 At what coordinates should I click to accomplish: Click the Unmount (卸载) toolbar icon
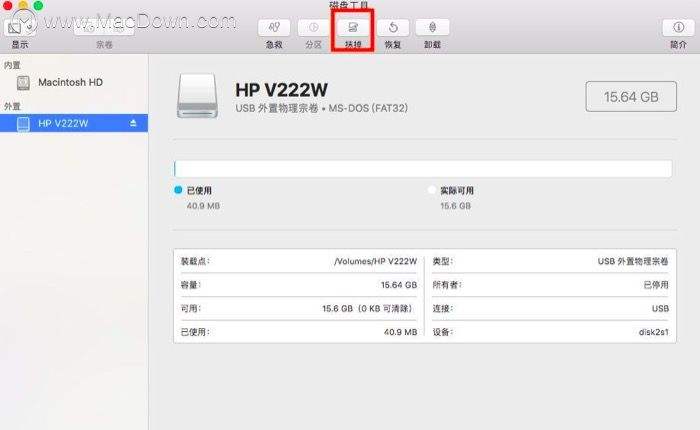pyautogui.click(x=432, y=28)
